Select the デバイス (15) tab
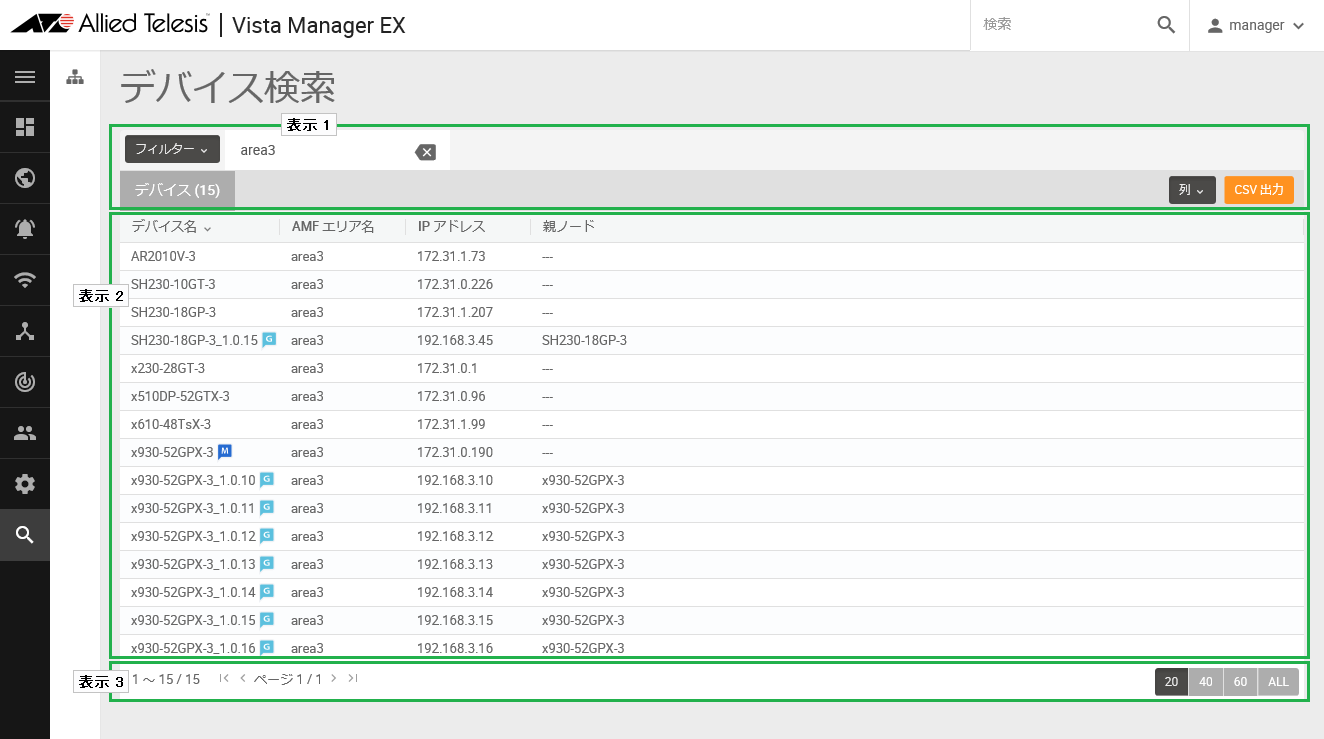This screenshot has height=739, width=1324. [x=177, y=190]
